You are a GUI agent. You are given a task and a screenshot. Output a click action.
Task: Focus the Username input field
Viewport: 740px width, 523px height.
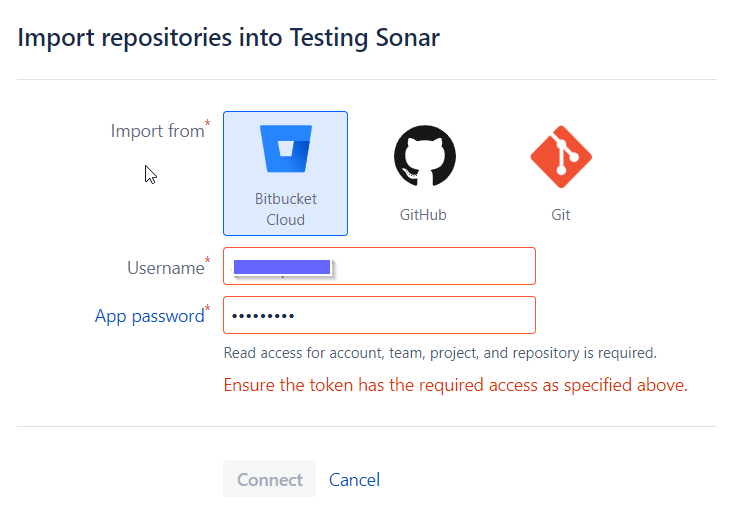[x=379, y=266]
